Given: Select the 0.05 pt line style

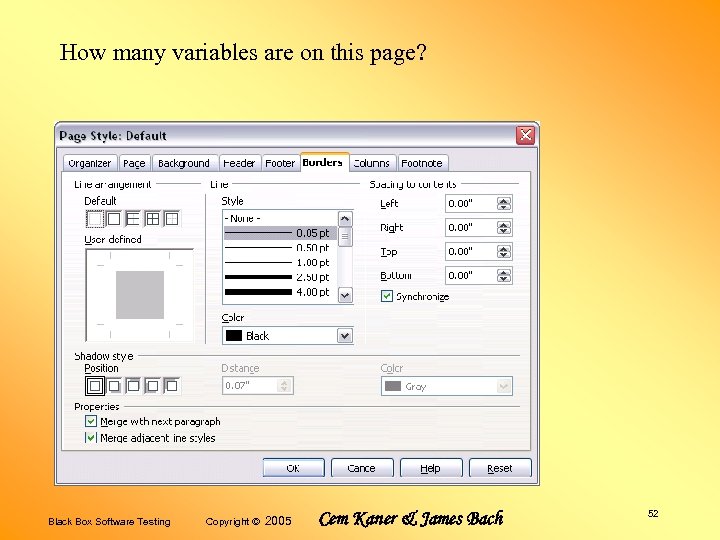Looking at the screenshot, I should [x=280, y=233].
